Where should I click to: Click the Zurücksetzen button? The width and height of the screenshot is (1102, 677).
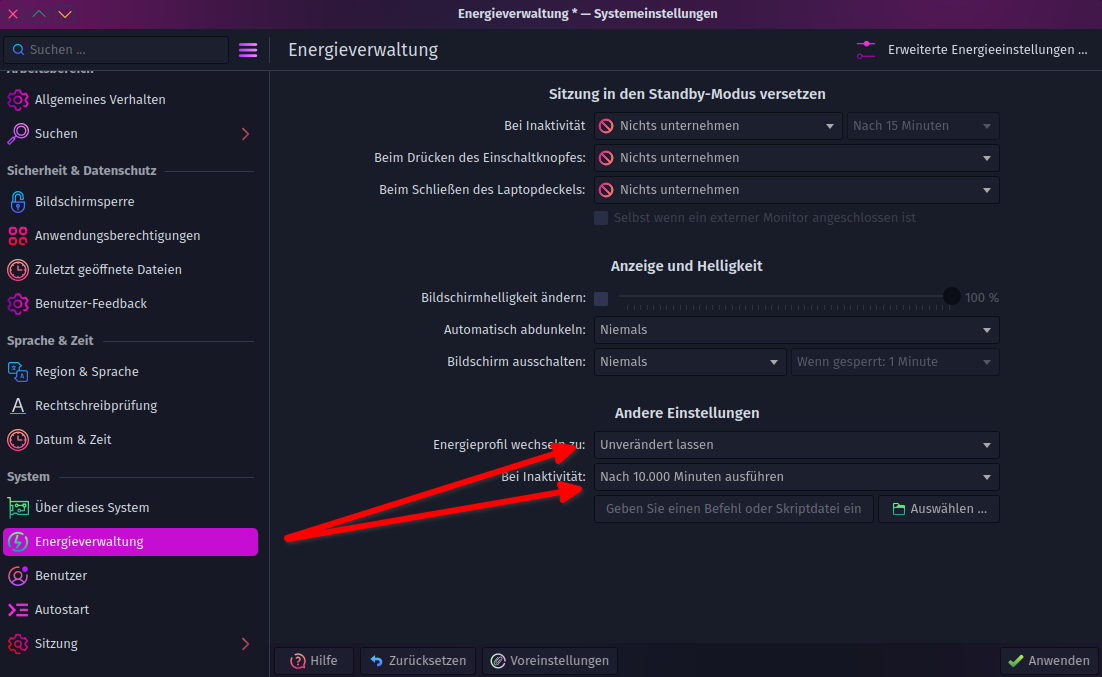pyautogui.click(x=418, y=661)
